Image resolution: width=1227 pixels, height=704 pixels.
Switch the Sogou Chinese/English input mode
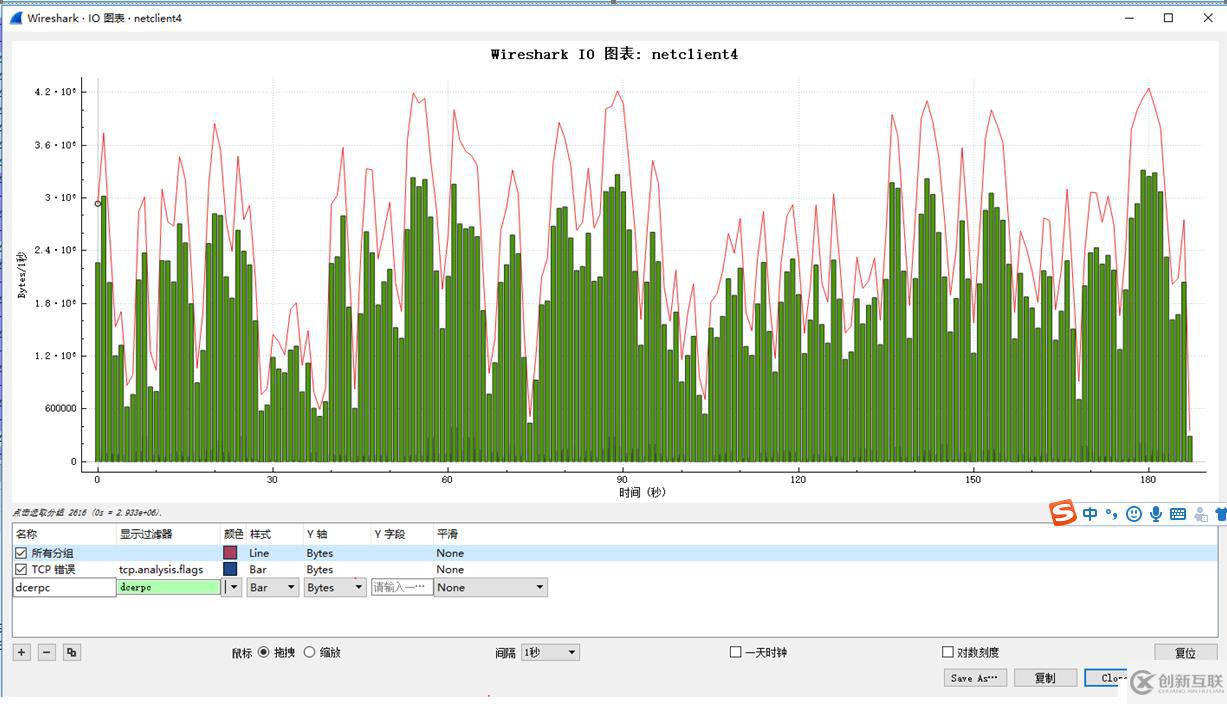(x=1090, y=514)
